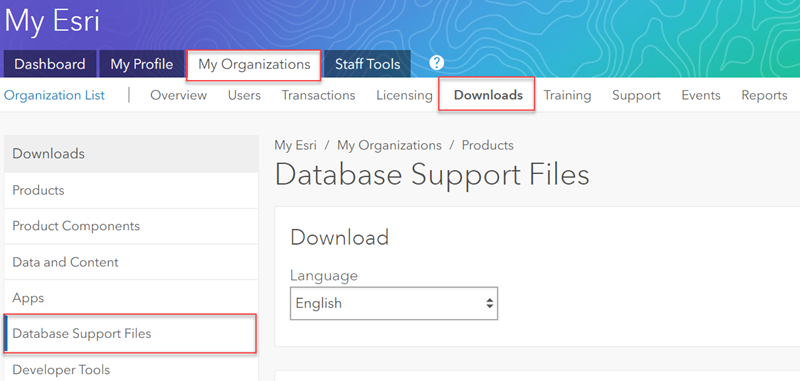Open the help question mark icon
Image resolution: width=800 pixels, height=381 pixels.
[436, 63]
